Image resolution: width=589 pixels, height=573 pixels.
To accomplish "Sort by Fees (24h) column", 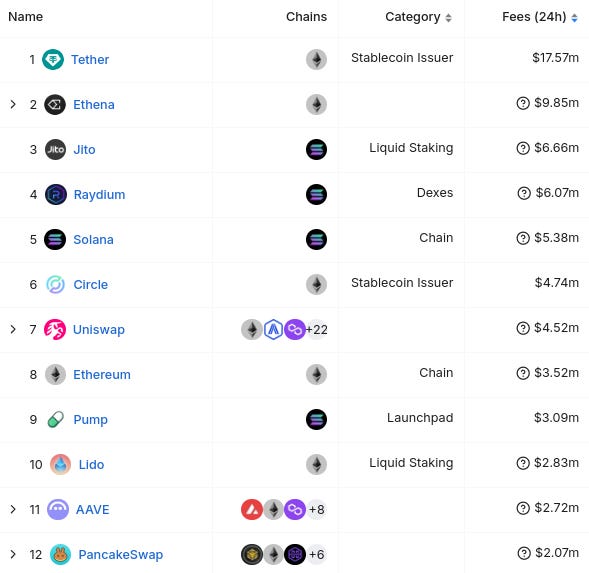I will click(x=540, y=17).
